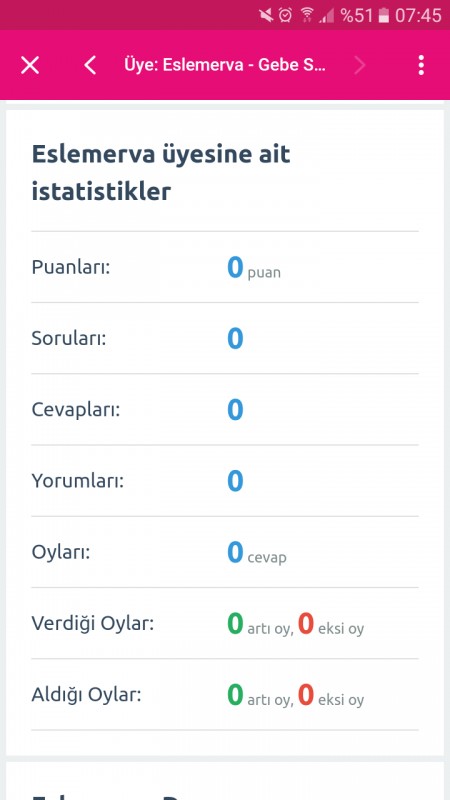Screen dimensions: 450x800
Task: Tap the page title 'Üye: Eslemerva - Gebe S...'
Action: 225,65
